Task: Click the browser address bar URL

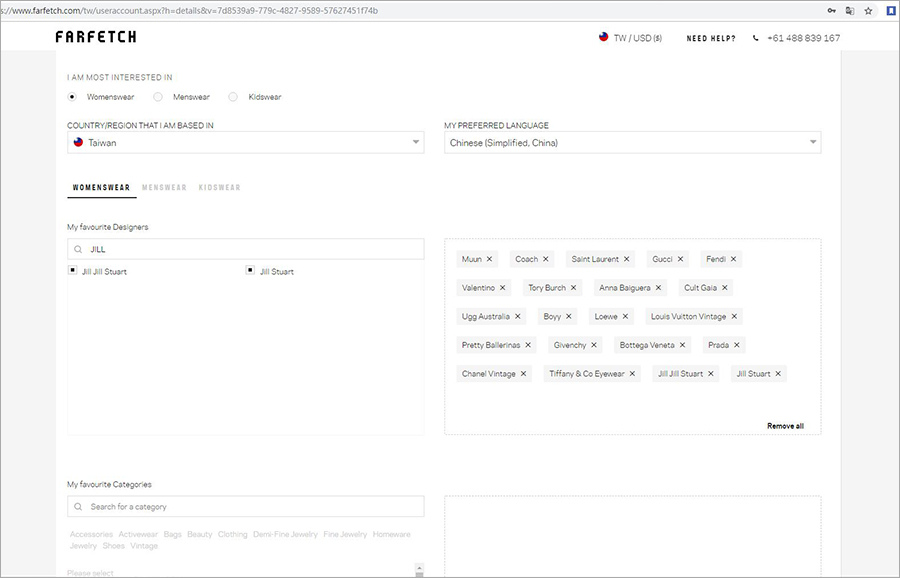Action: 189,10
